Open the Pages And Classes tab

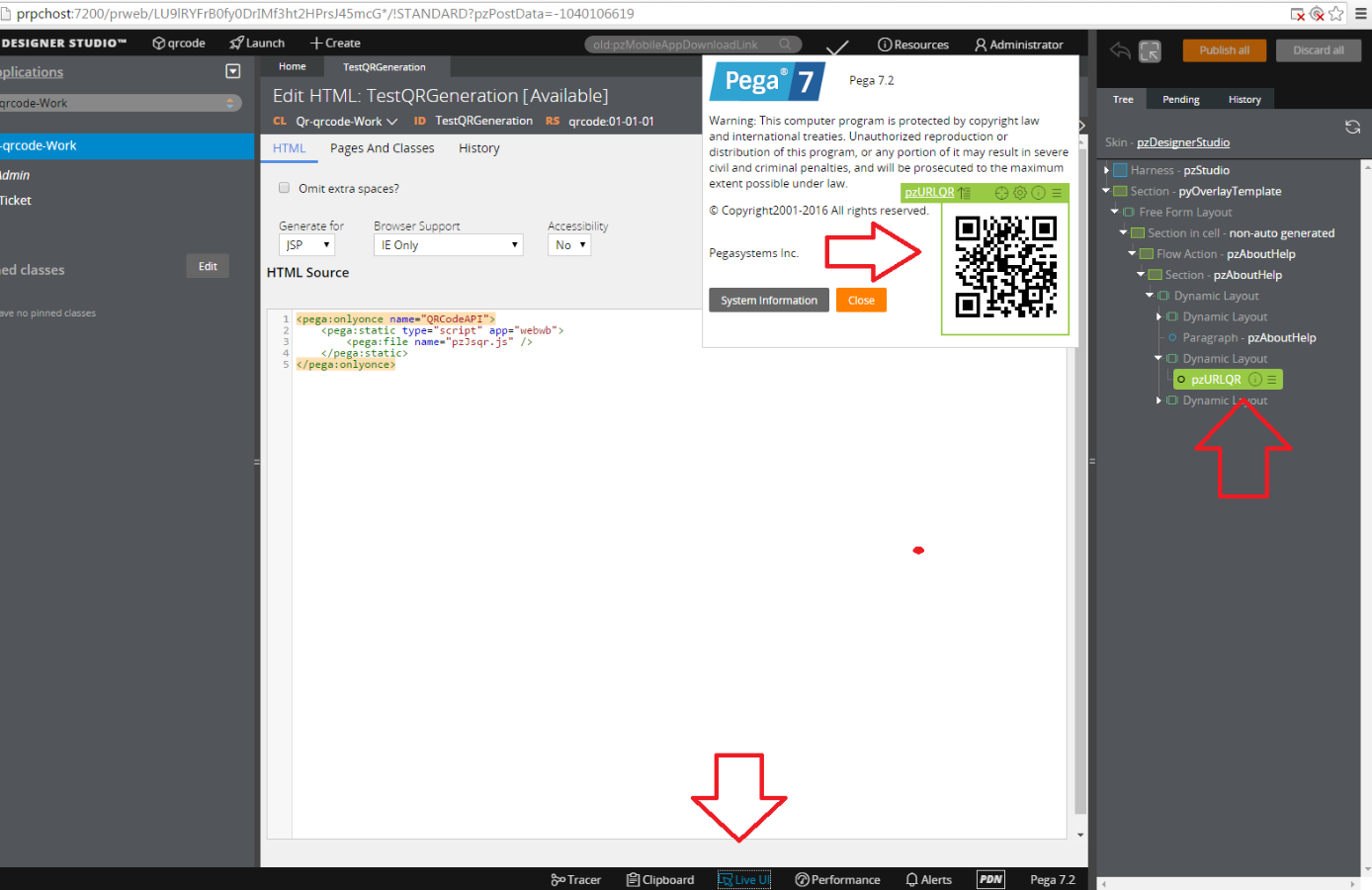tap(383, 148)
